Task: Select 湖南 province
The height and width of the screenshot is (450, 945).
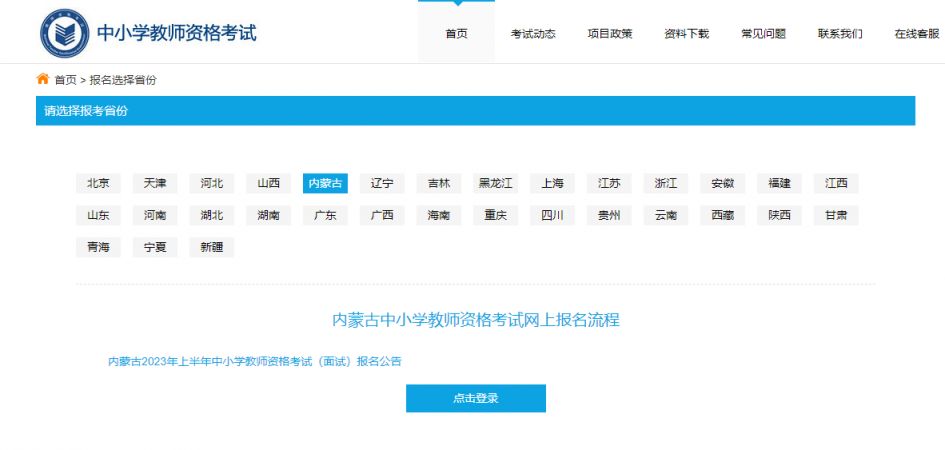Action: [268, 215]
